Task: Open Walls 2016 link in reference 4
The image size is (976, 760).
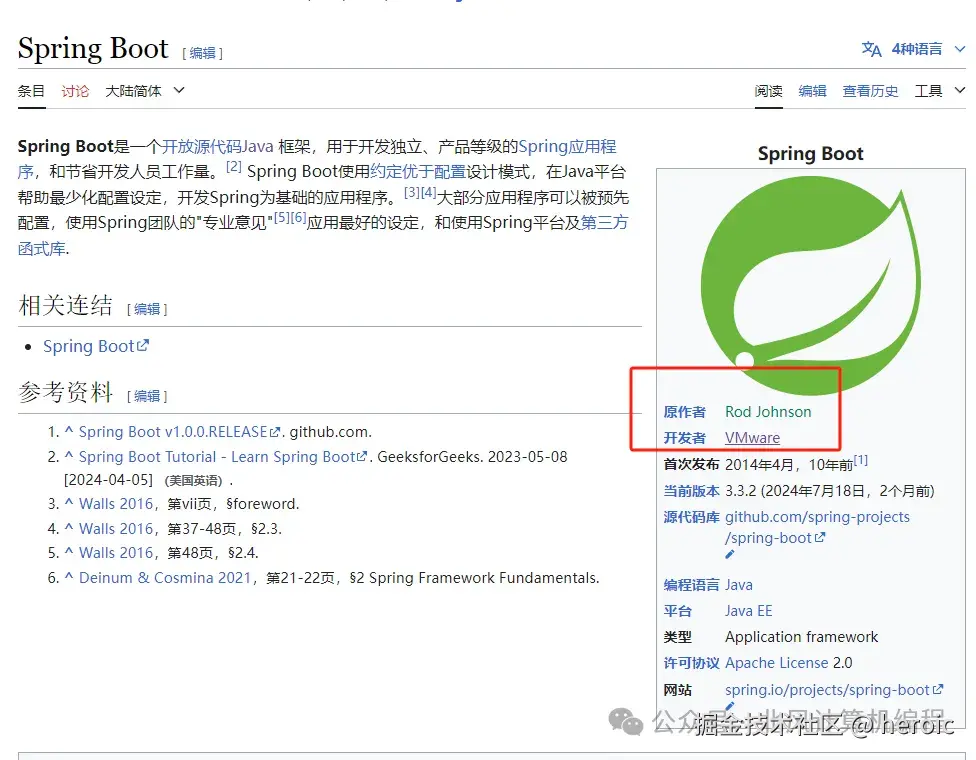Action: tap(116, 528)
